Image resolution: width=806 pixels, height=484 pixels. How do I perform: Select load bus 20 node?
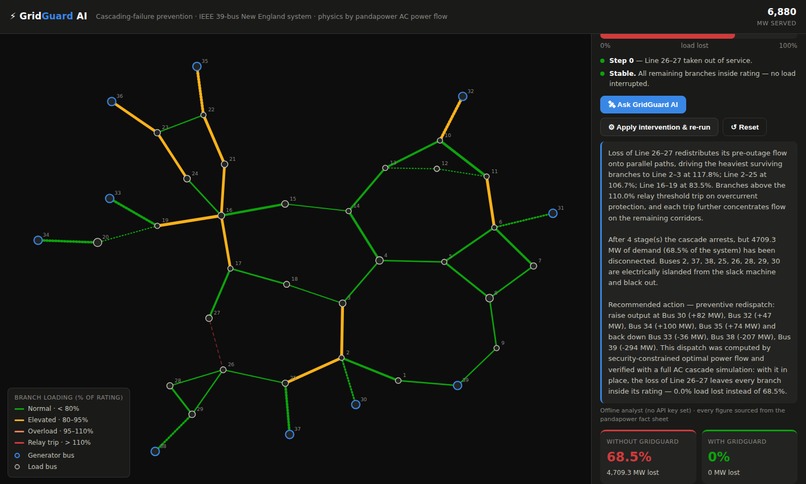click(98, 242)
